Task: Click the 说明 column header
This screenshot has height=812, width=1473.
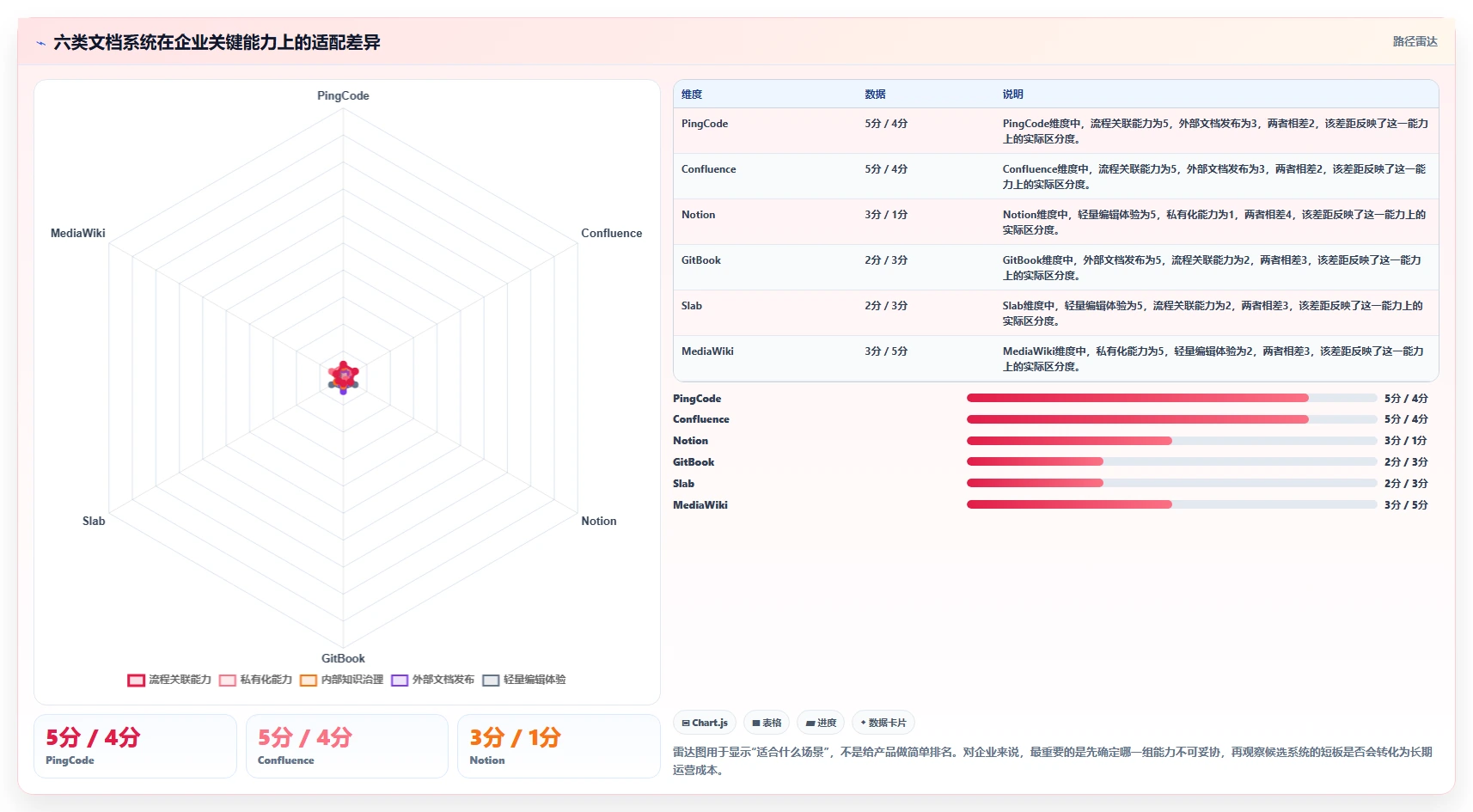Action: click(x=1012, y=95)
